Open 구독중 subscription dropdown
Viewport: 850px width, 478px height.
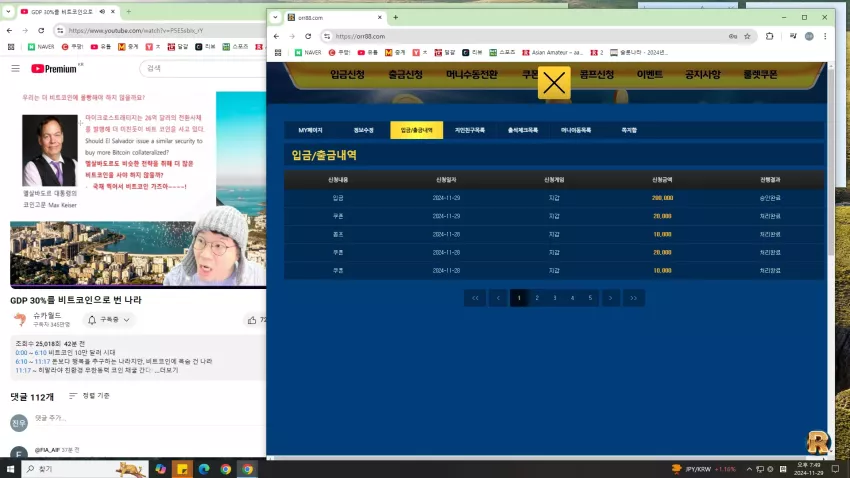[108, 320]
